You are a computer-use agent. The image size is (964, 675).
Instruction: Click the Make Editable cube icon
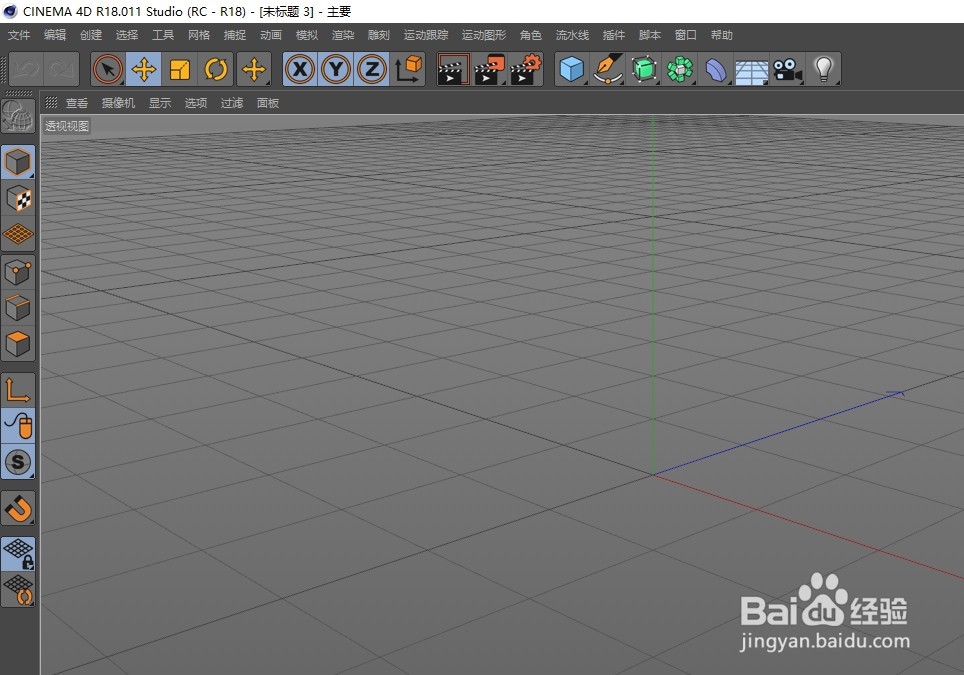18,162
